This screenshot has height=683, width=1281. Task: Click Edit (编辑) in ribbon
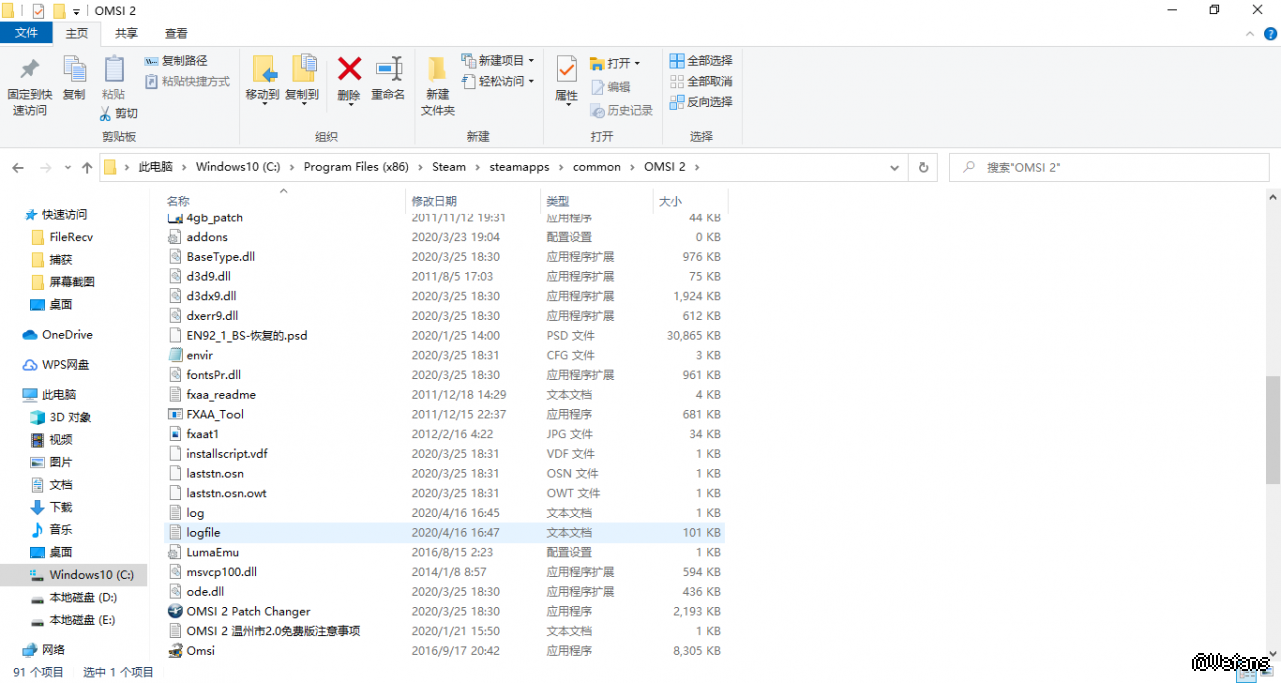[610, 87]
